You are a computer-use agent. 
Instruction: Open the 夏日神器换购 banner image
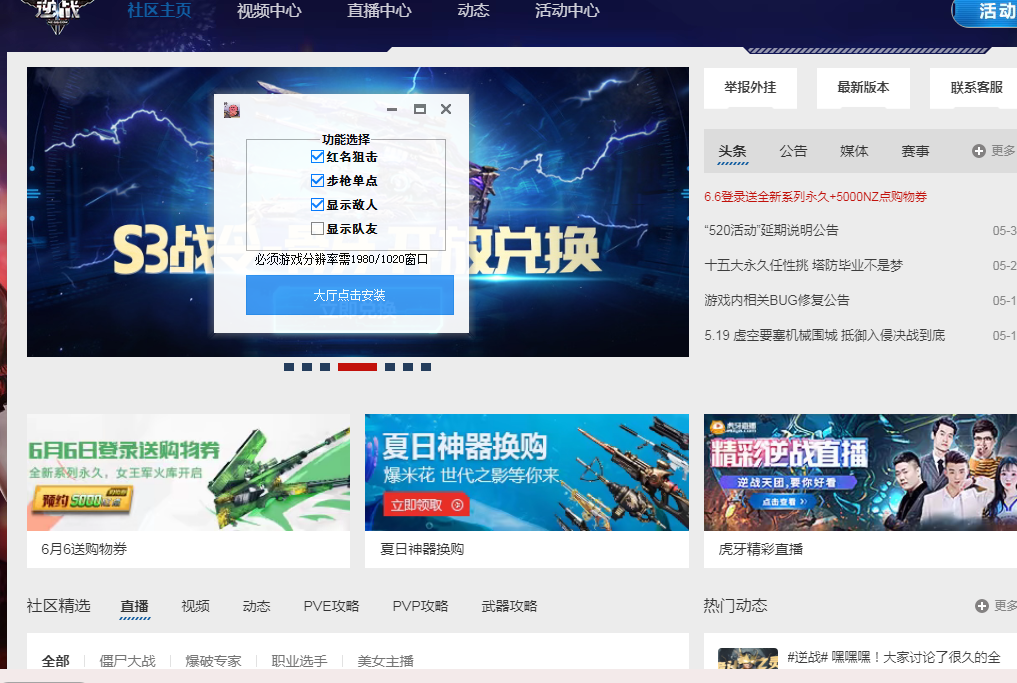[527, 472]
